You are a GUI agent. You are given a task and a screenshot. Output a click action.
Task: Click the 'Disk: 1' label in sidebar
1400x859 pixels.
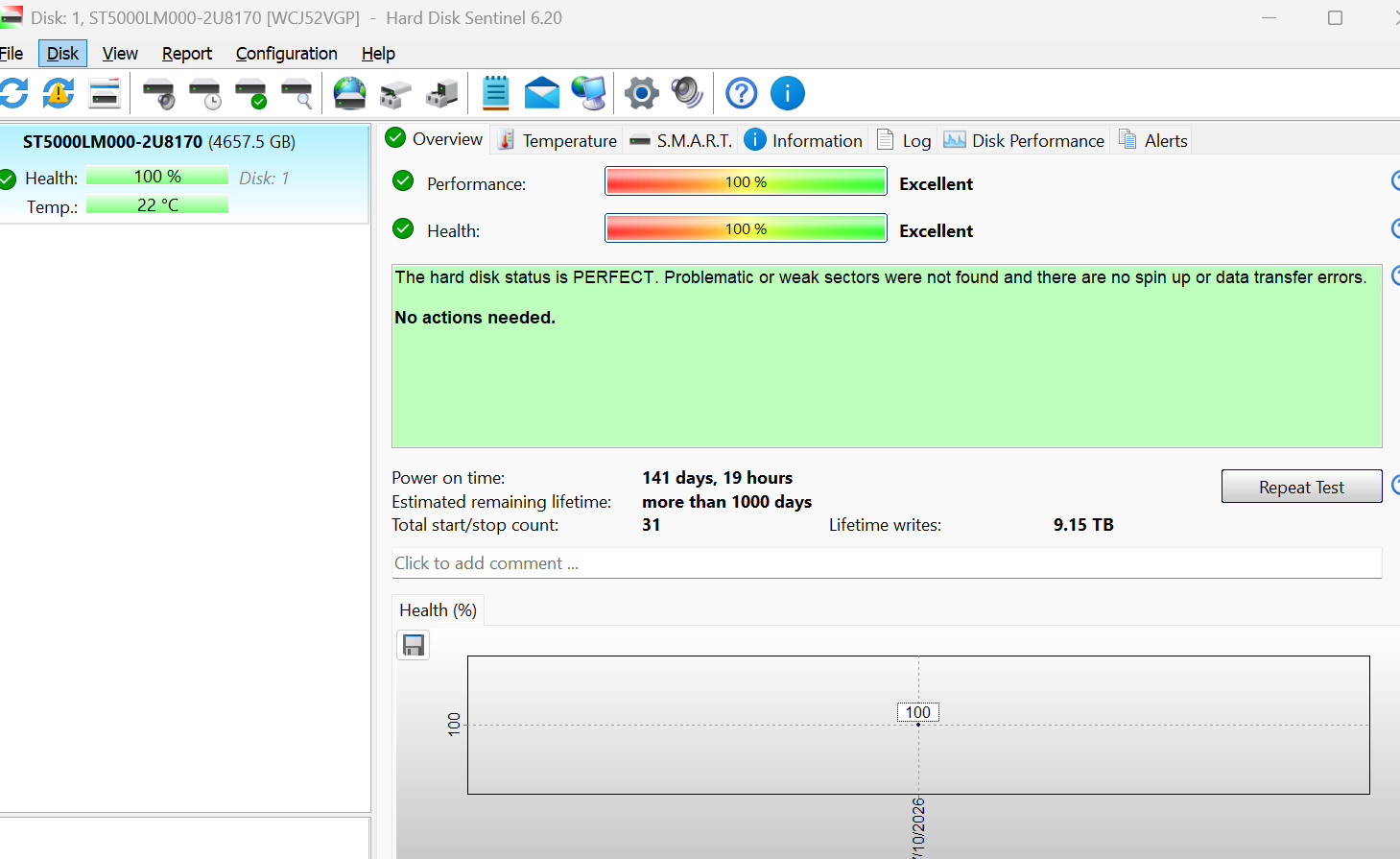coord(264,179)
